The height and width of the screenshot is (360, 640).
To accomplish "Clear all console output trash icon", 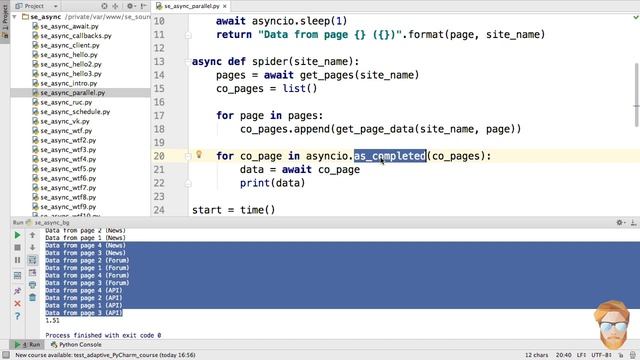I will (x=32, y=298).
